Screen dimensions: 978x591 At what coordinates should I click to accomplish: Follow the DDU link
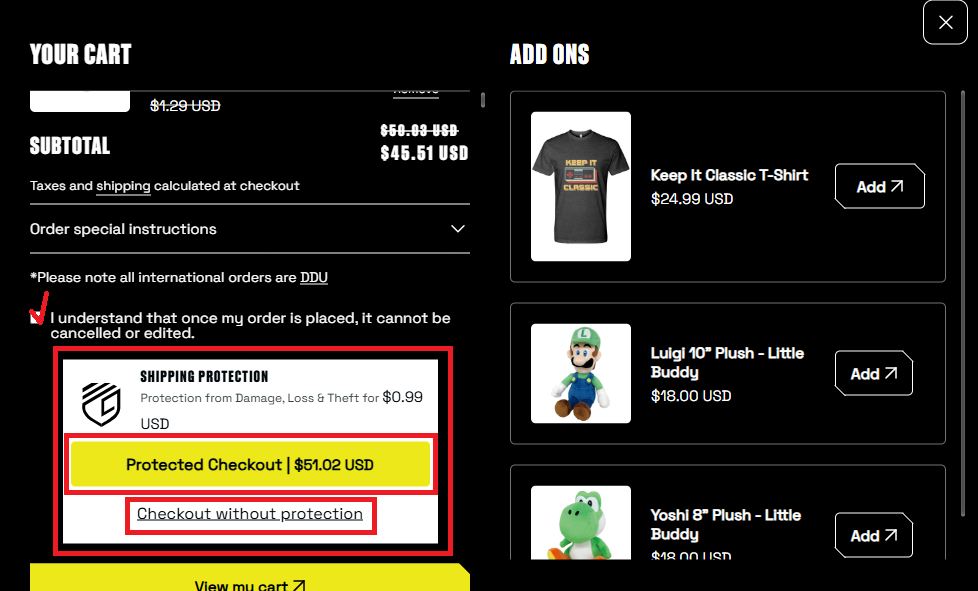click(314, 277)
